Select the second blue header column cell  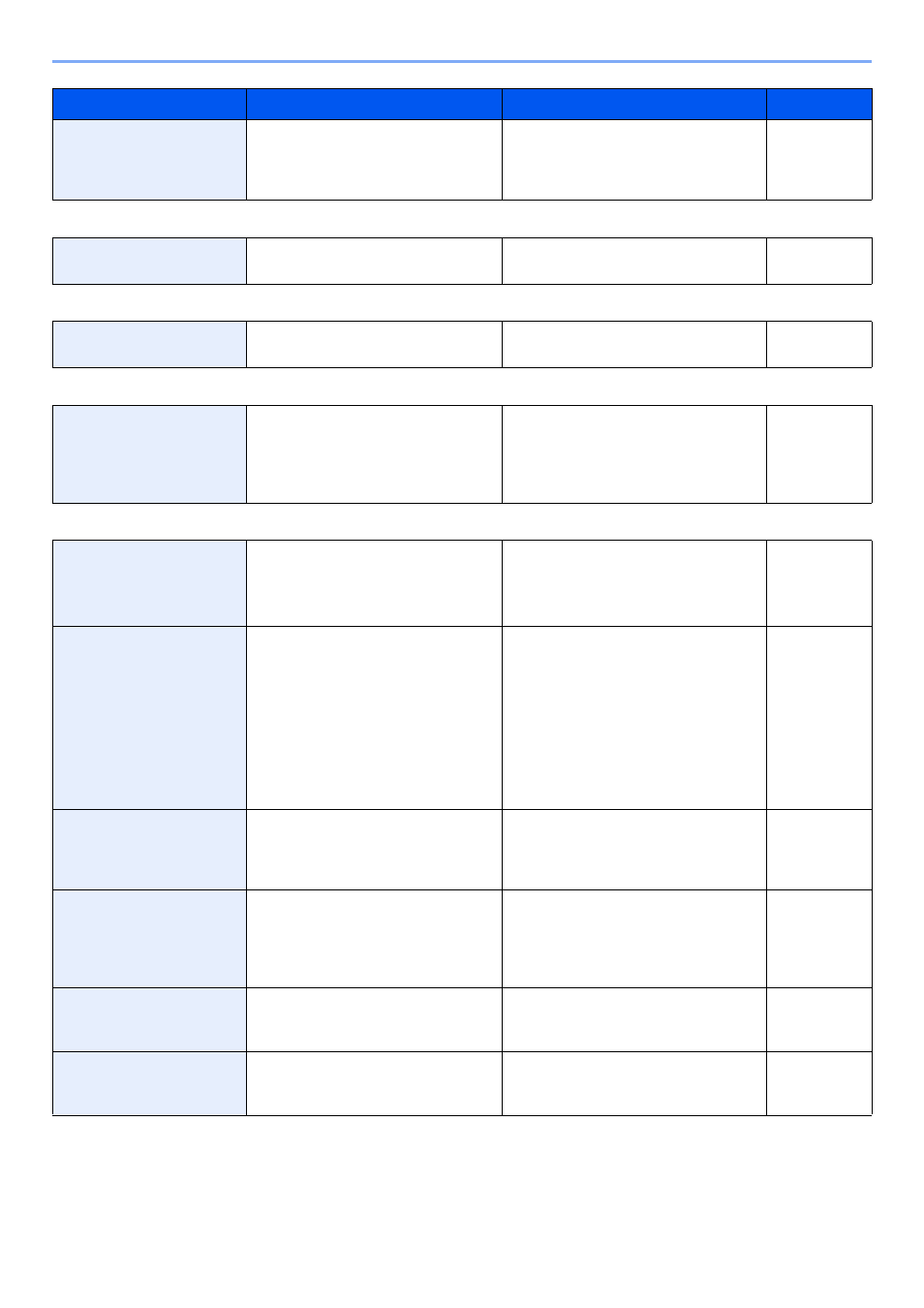coord(374,104)
